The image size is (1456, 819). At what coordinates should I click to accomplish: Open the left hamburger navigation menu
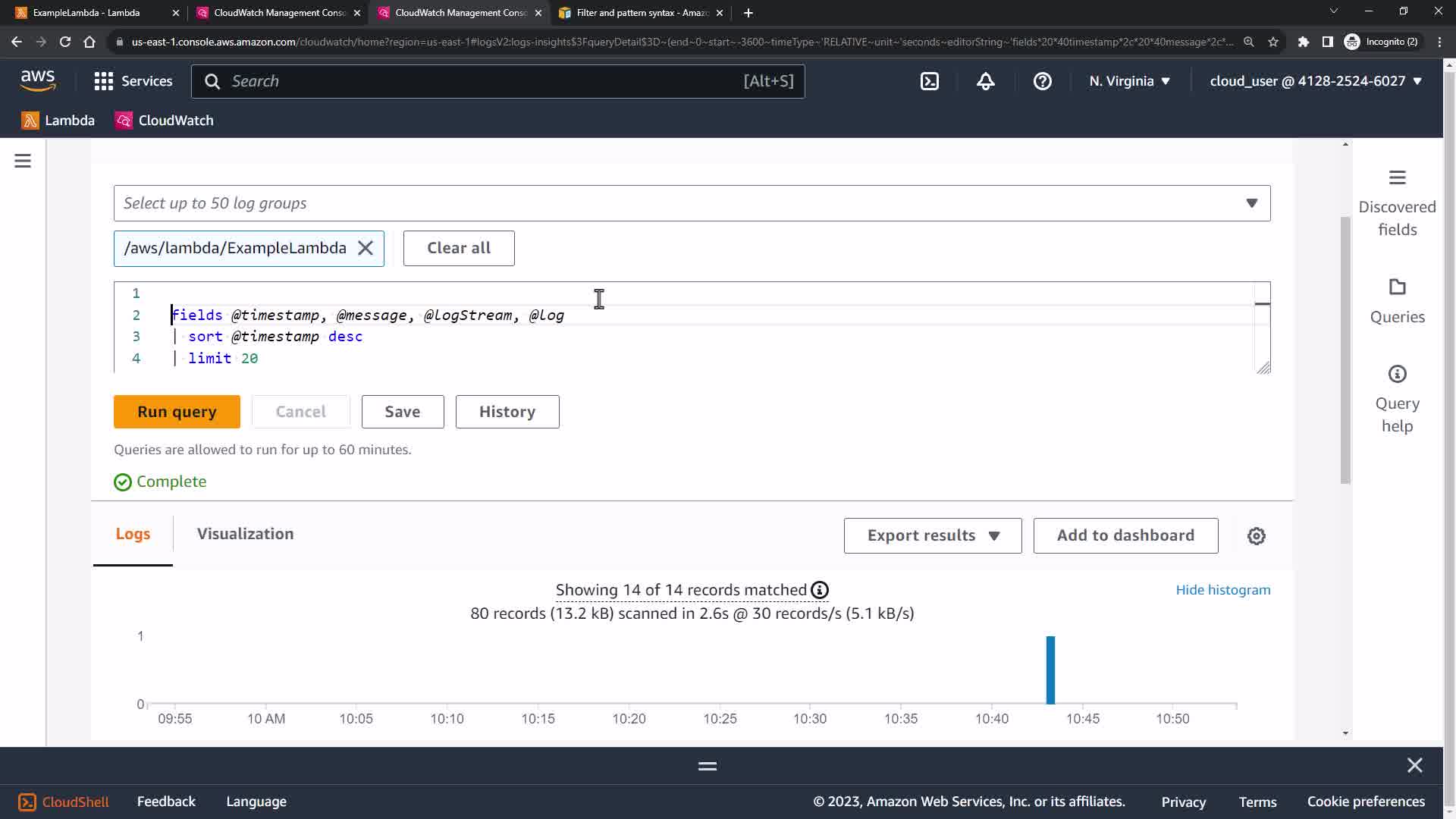tap(23, 161)
